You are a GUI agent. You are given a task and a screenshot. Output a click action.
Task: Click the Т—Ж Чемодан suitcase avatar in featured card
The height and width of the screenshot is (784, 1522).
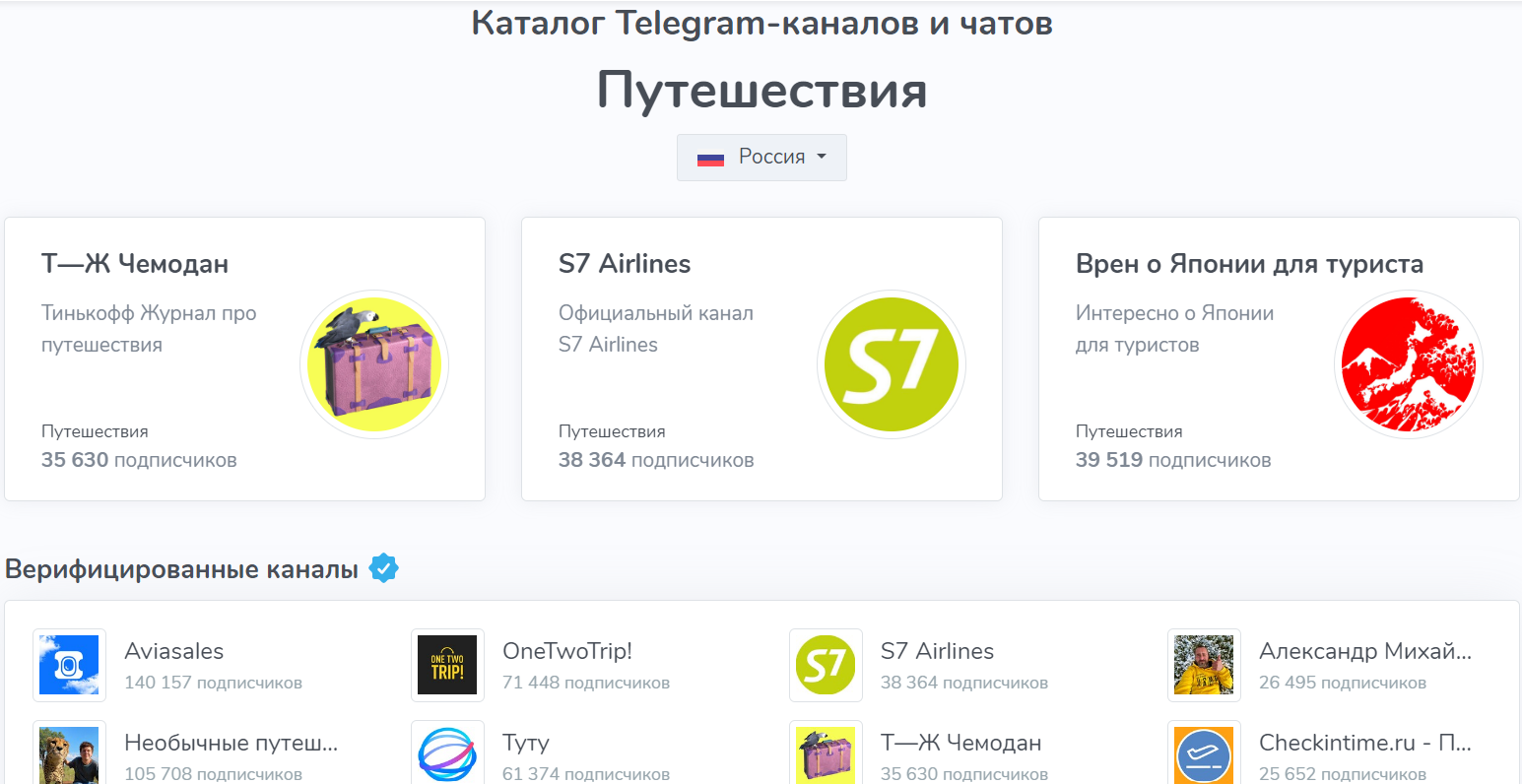(x=374, y=364)
